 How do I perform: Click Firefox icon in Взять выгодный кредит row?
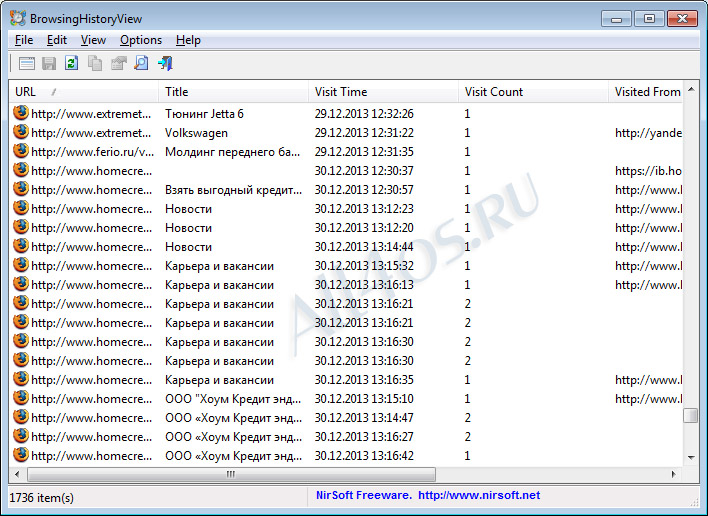21,189
